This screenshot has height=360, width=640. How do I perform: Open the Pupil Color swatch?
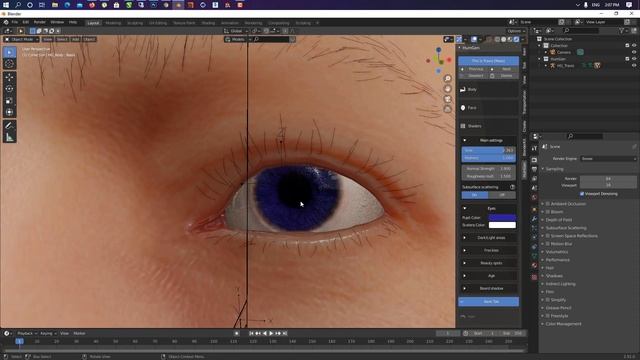click(x=502, y=218)
